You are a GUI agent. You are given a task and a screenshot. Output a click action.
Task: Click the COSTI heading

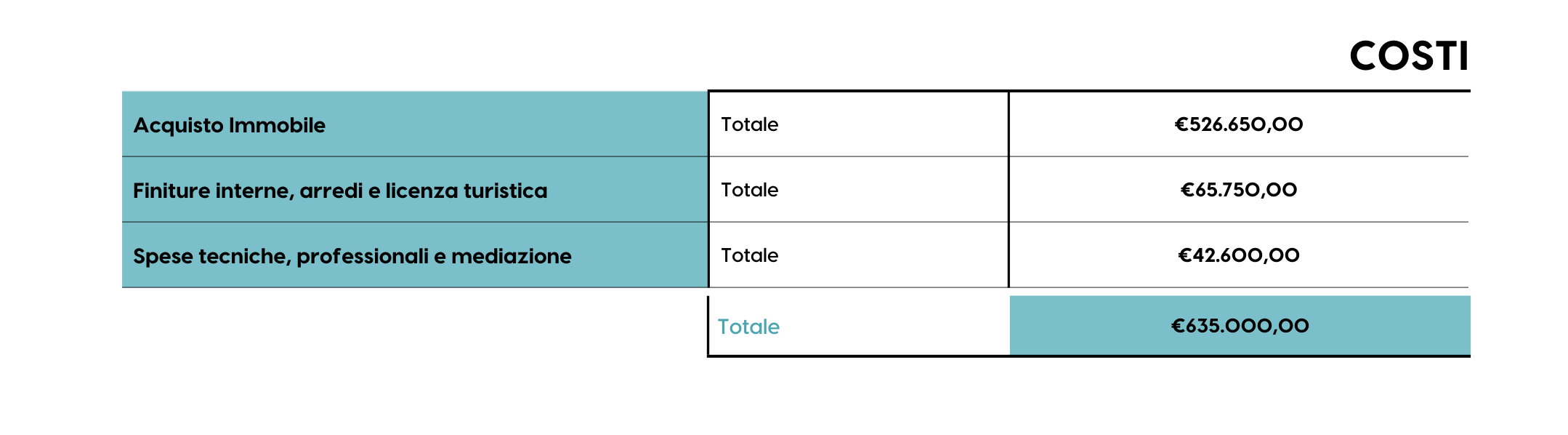pos(1409,56)
